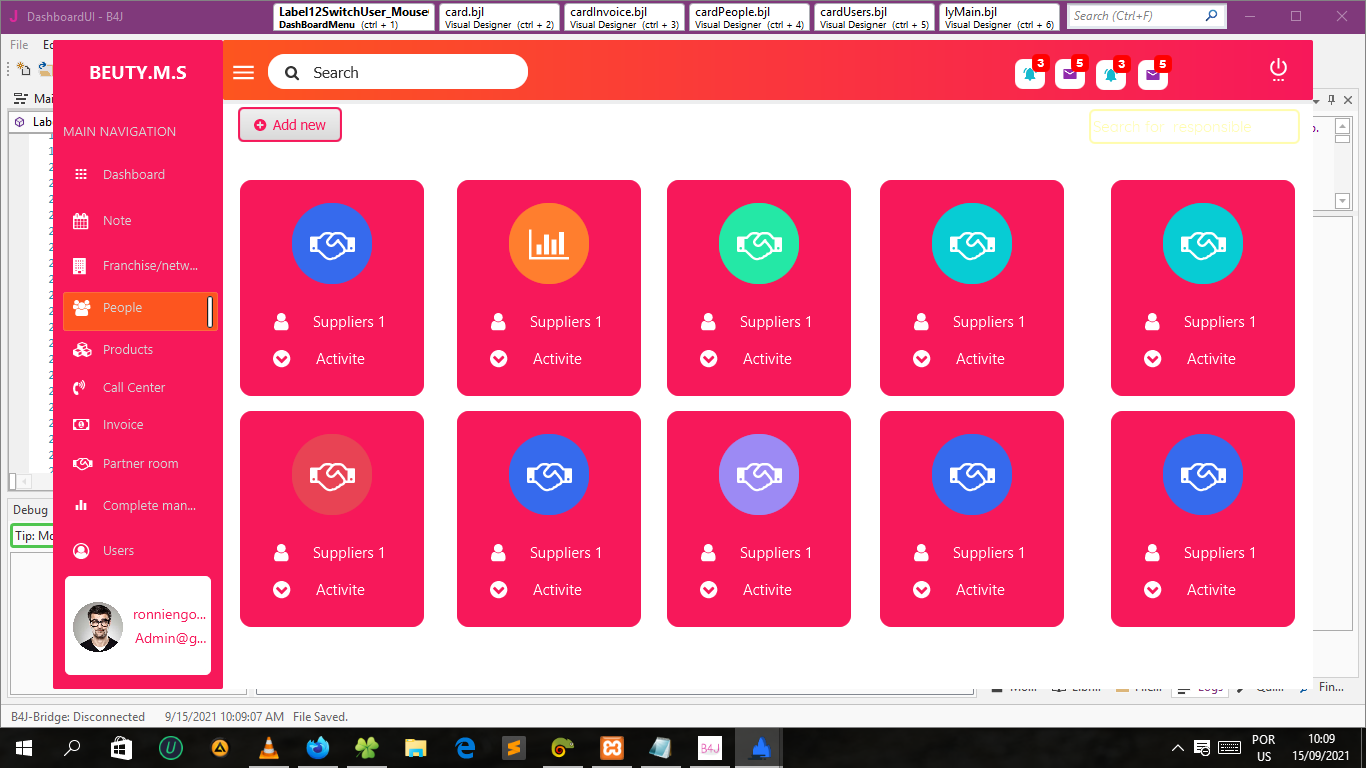Open the Windows Start menu

click(23, 747)
